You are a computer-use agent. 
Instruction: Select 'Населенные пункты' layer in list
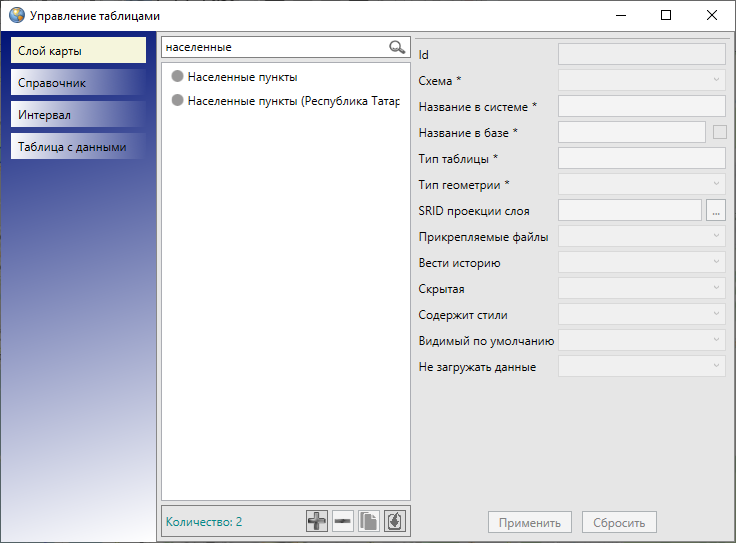click(x=242, y=77)
